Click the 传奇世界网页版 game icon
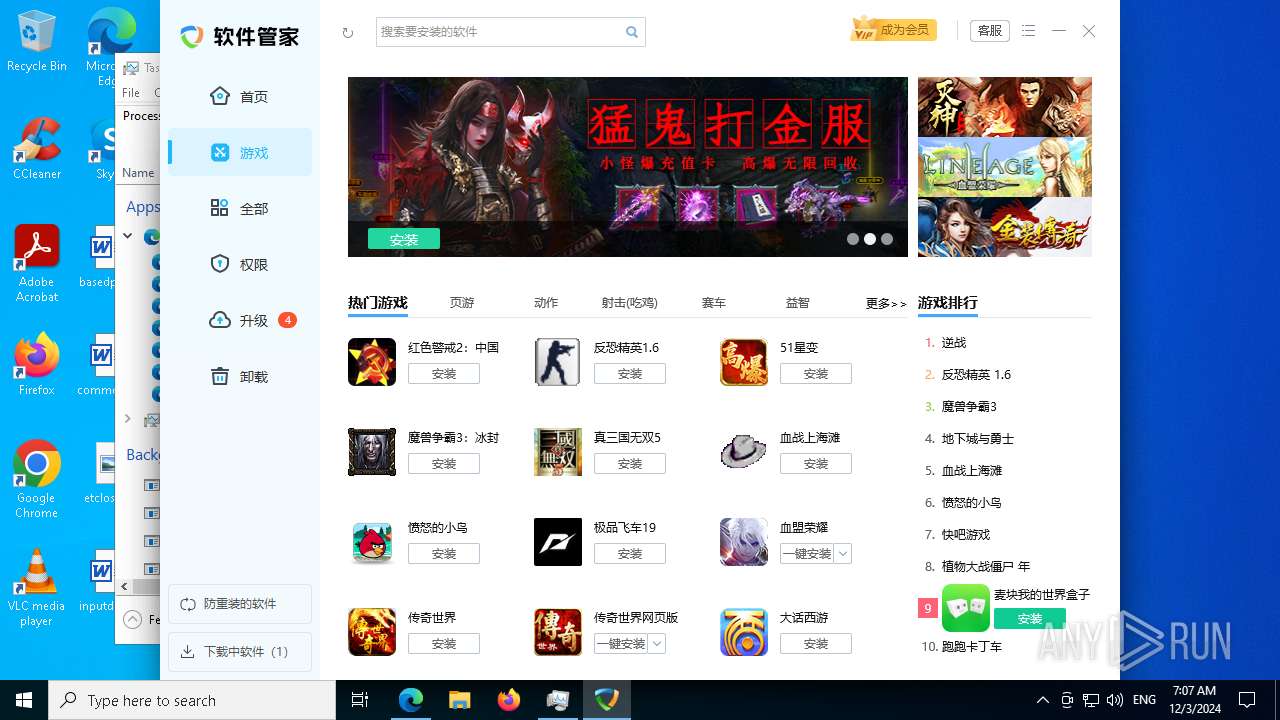This screenshot has height=720, width=1280. pyautogui.click(x=558, y=632)
